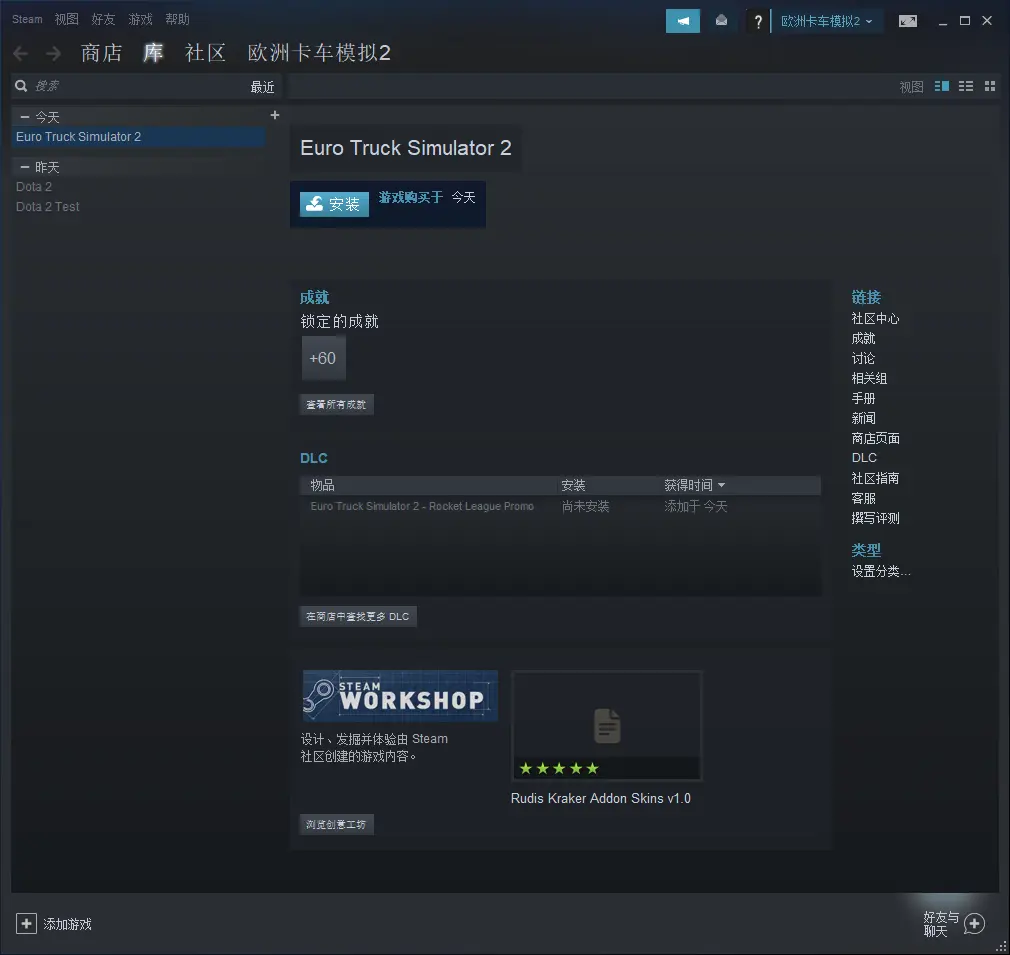Screen dimensions: 1010x955
Task: Click the +60 locked achievements tile
Action: tap(323, 358)
